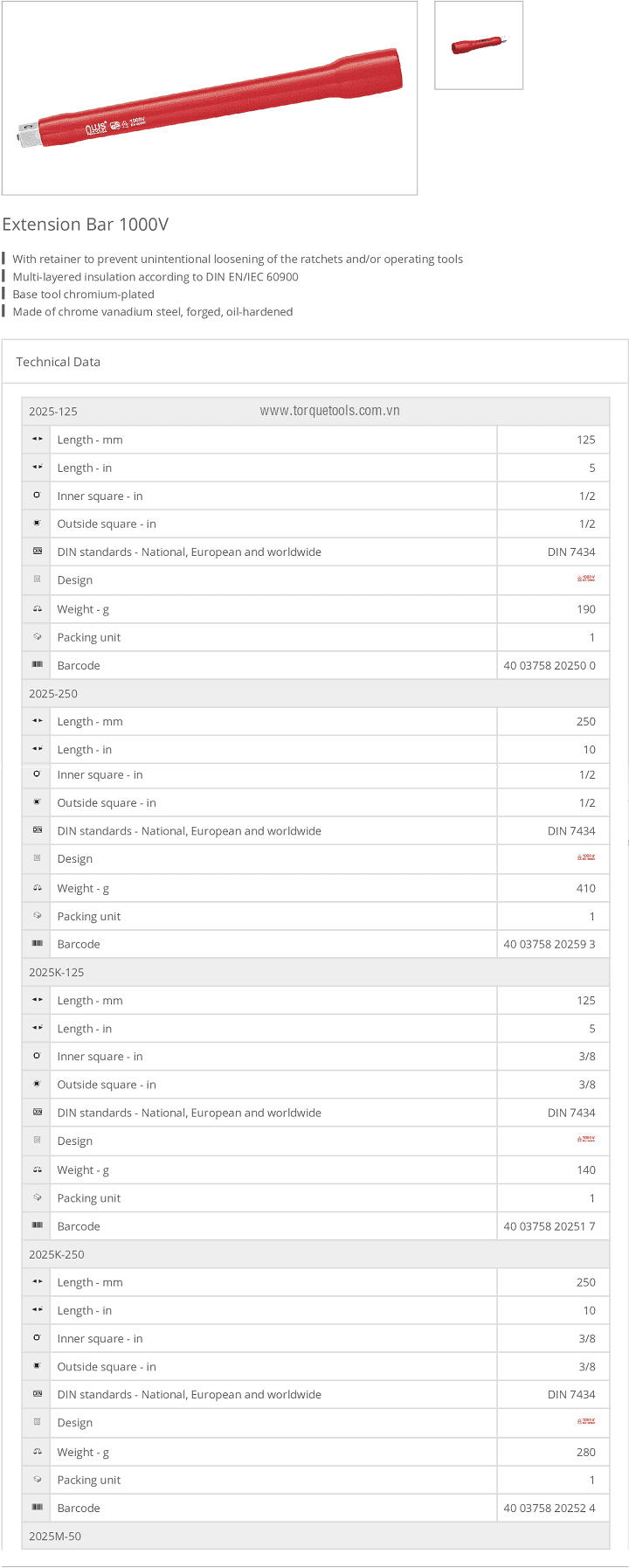
Task: Select the 2025K-250 section header row
Action: point(315,1254)
